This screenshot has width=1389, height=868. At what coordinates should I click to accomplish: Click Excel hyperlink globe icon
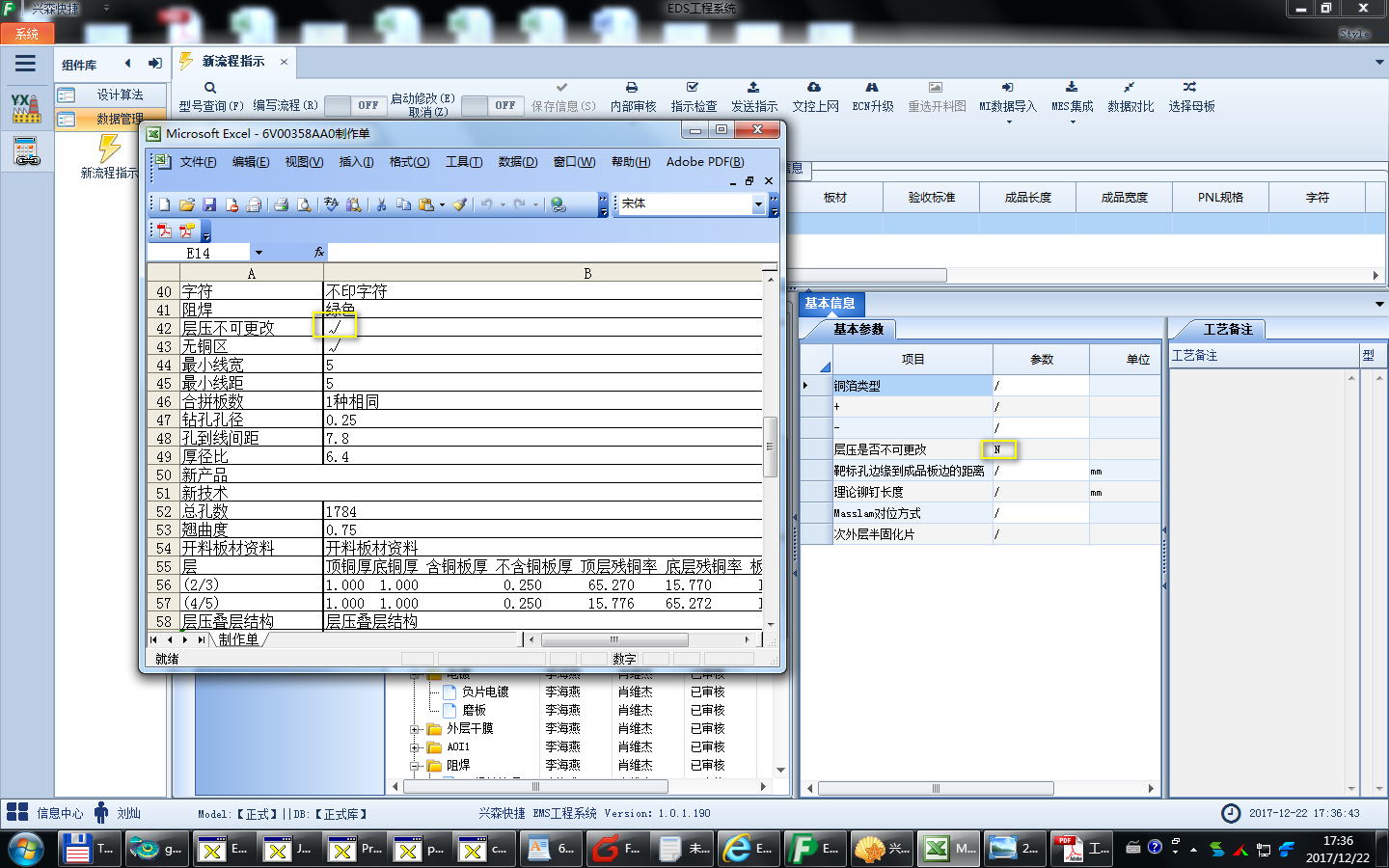(x=558, y=204)
